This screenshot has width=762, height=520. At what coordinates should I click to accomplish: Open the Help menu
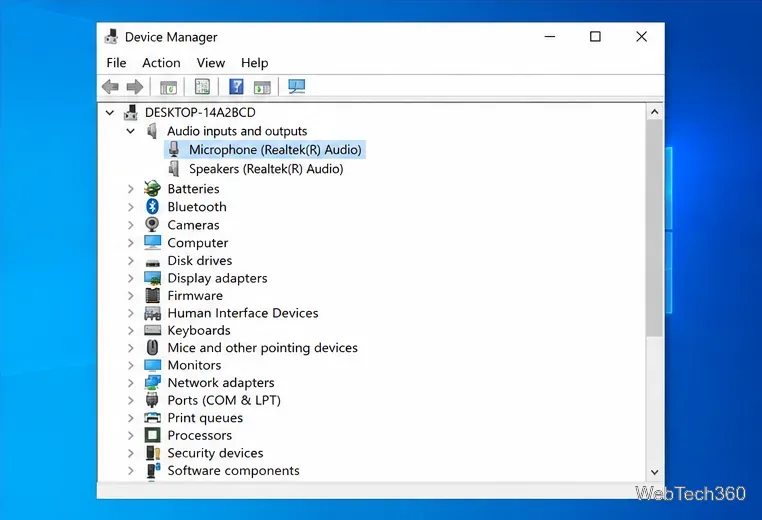click(254, 63)
